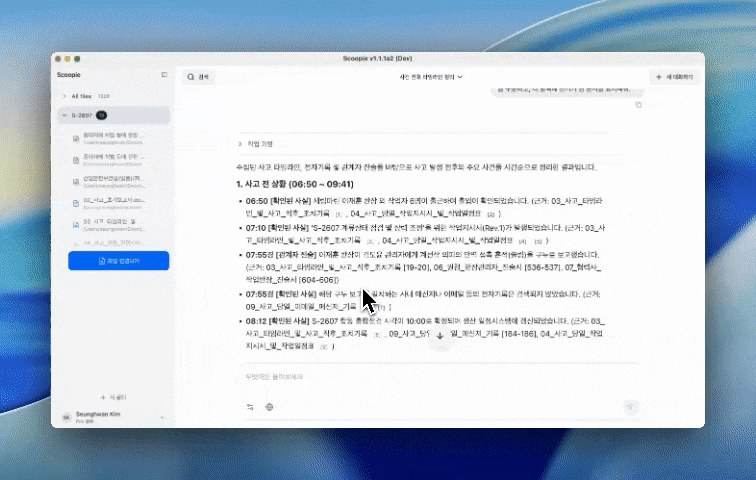Click citation [1] in the 06:50 entry

[x=338, y=214]
